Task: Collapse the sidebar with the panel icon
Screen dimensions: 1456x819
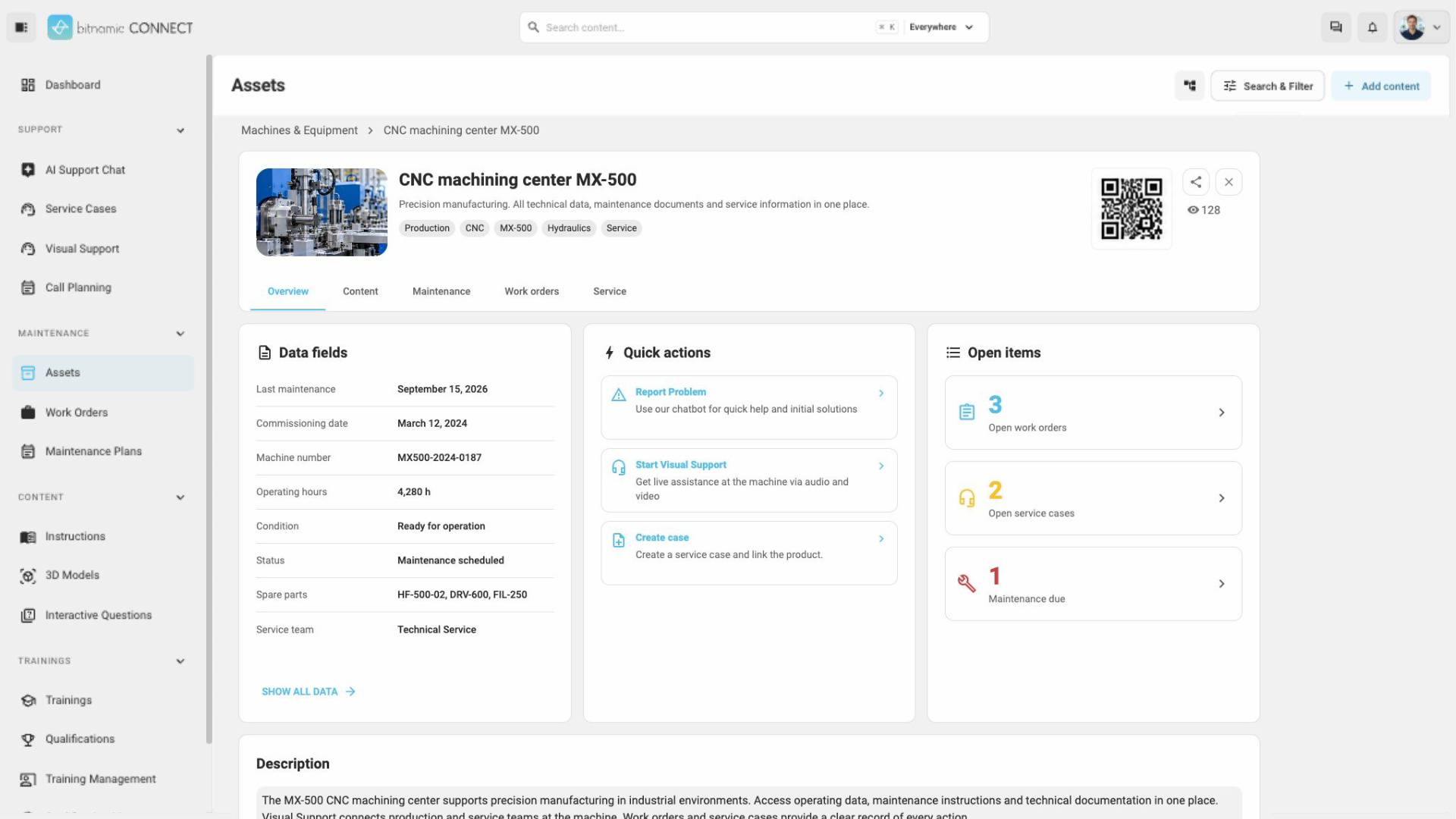Action: (x=21, y=28)
